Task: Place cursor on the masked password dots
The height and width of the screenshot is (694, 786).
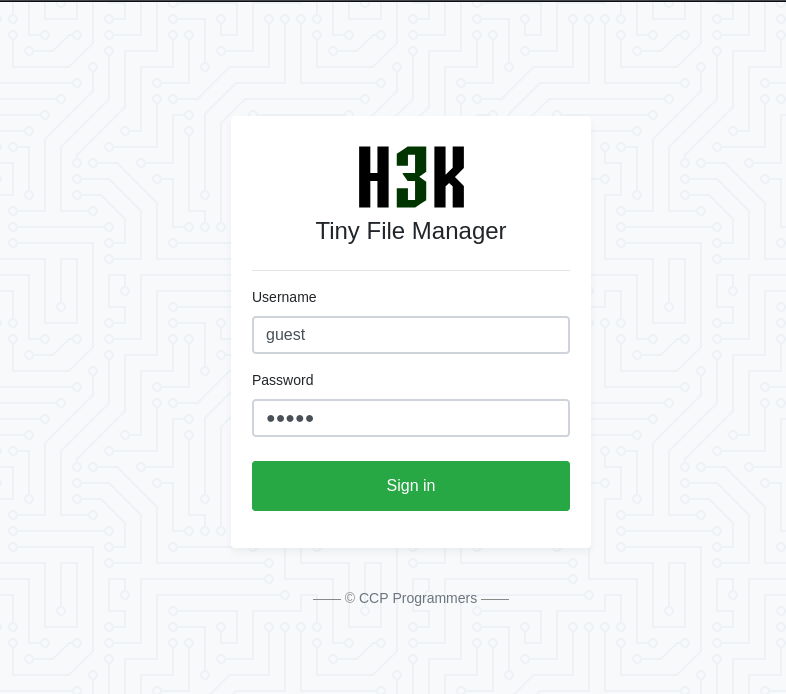Action: (290, 418)
